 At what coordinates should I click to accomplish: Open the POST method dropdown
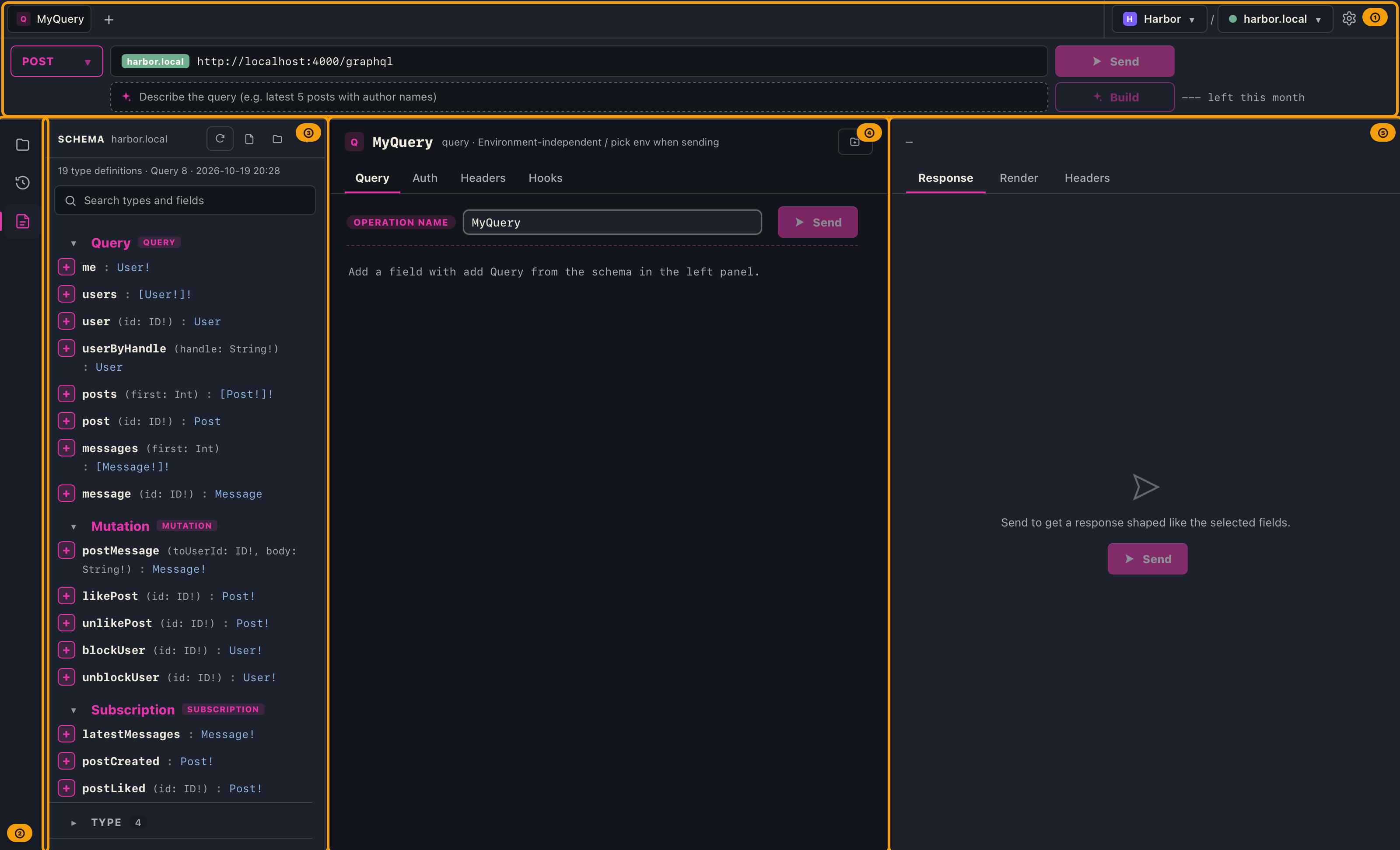(57, 61)
